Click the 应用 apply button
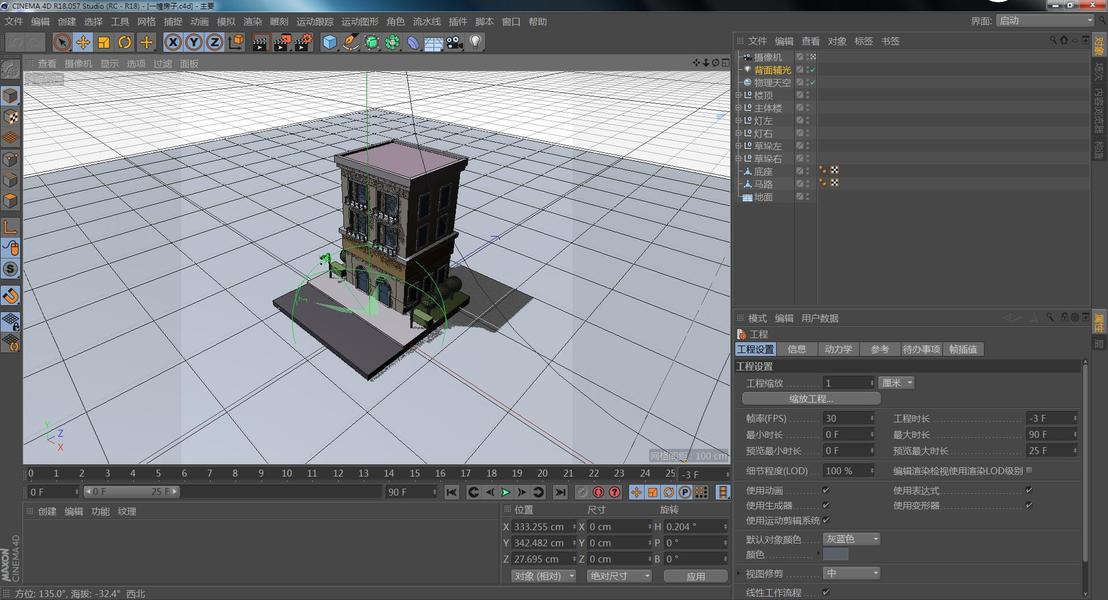Viewport: 1108px width, 600px height. click(695, 576)
